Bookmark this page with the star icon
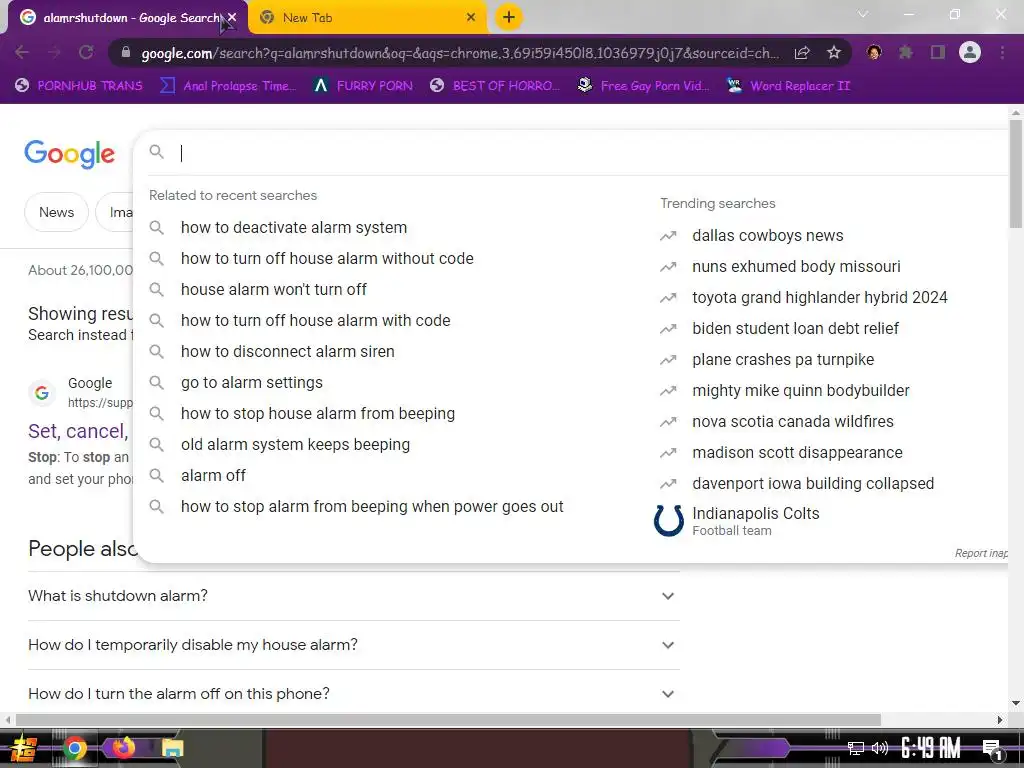Image resolution: width=1024 pixels, height=768 pixels. (x=834, y=52)
